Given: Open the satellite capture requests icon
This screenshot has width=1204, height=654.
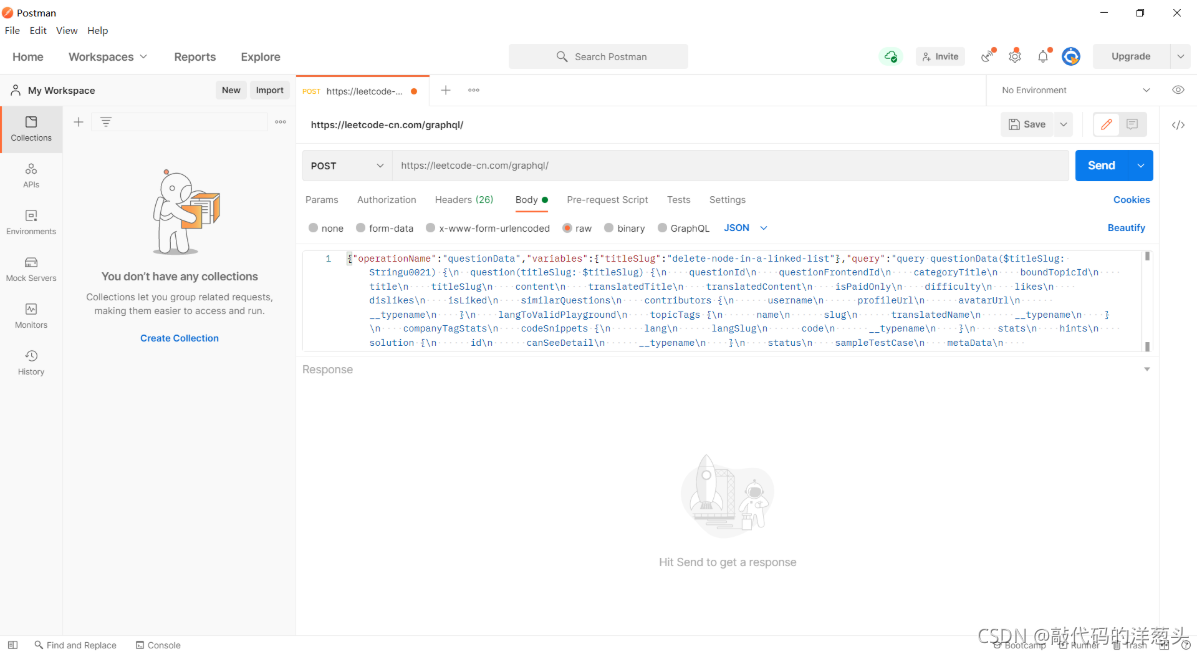Looking at the screenshot, I should coord(988,56).
